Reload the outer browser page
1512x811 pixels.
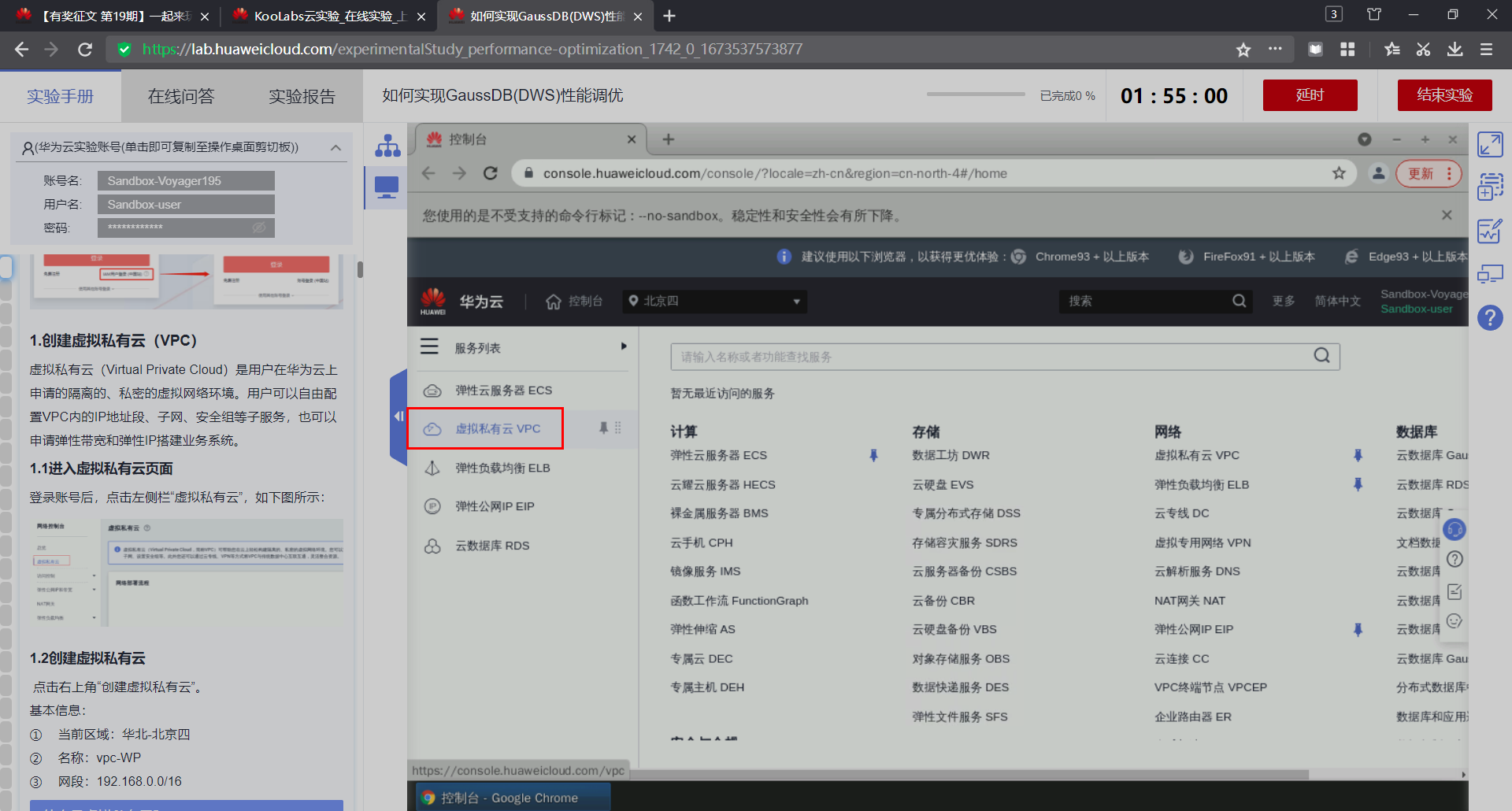click(x=85, y=50)
